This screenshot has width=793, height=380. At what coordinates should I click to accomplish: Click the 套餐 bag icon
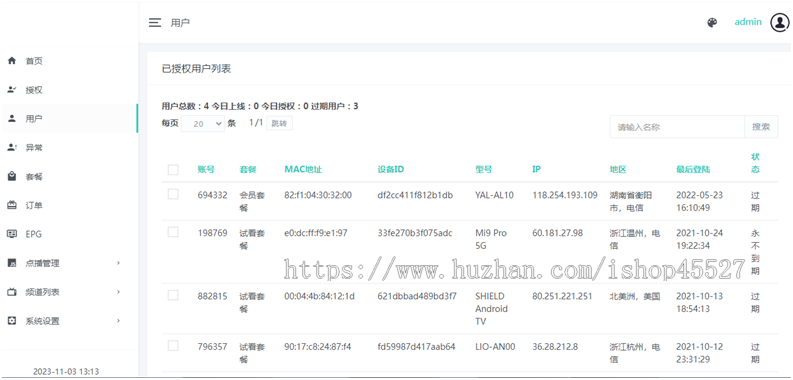[12, 176]
